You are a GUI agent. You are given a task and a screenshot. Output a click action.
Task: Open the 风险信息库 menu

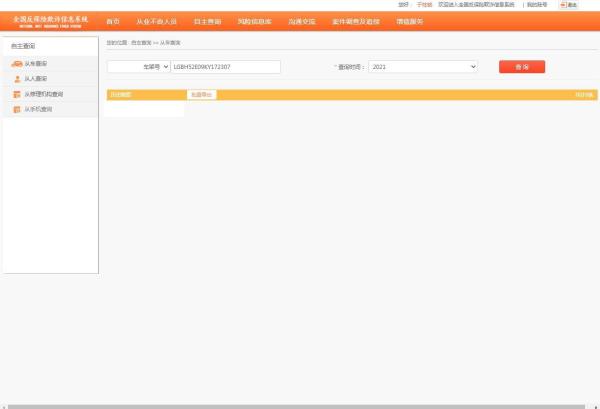pos(254,21)
